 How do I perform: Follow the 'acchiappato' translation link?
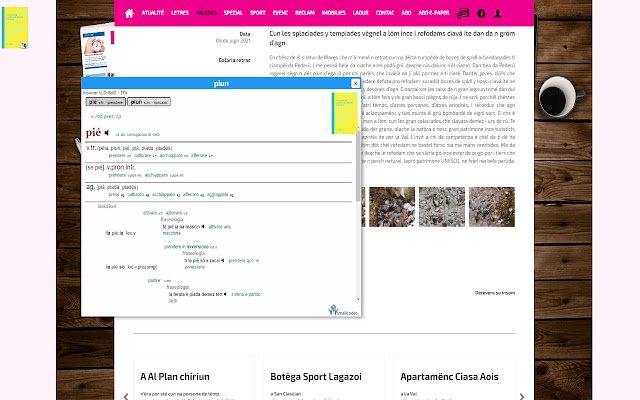pyautogui.click(x=164, y=195)
